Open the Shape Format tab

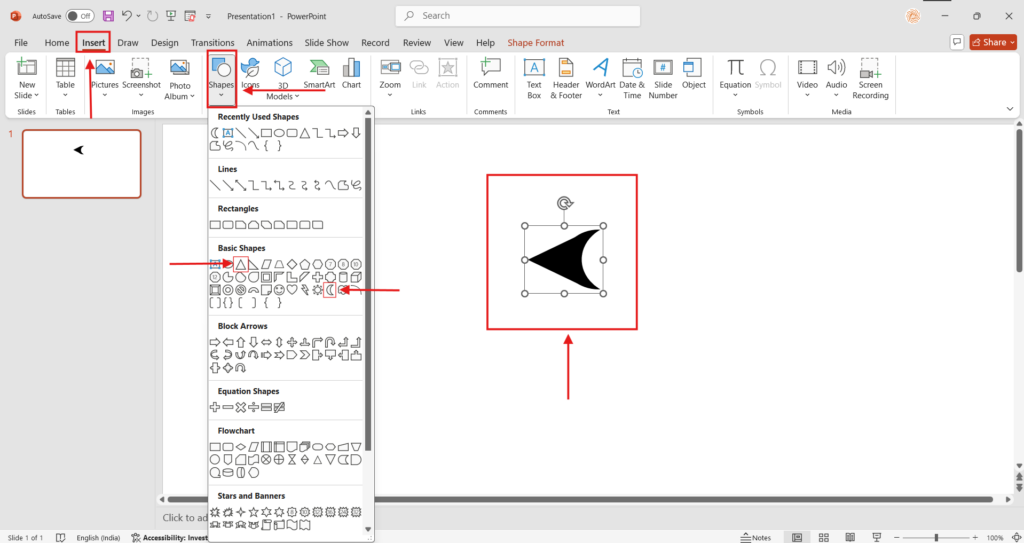(535, 43)
